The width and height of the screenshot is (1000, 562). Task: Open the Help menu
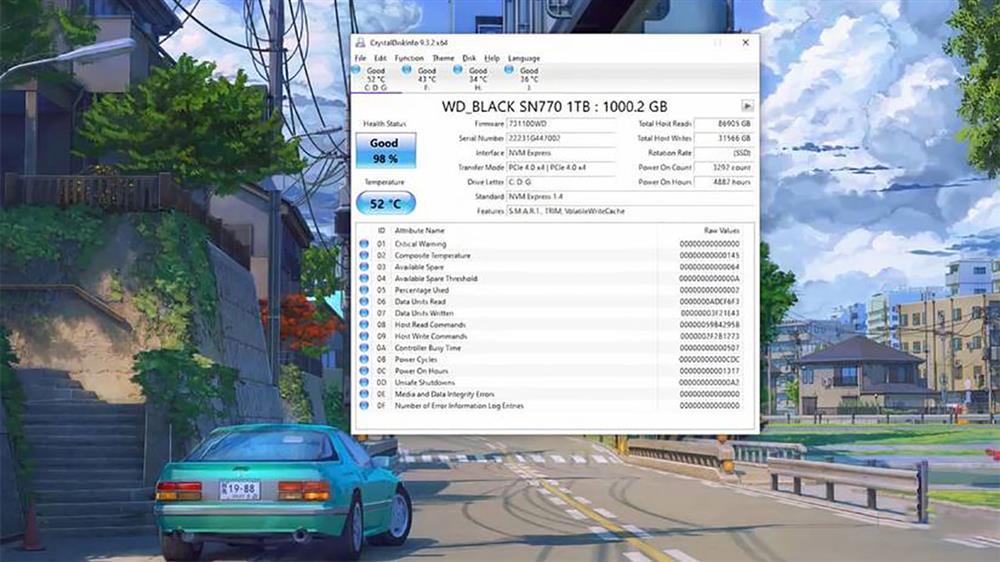click(492, 58)
